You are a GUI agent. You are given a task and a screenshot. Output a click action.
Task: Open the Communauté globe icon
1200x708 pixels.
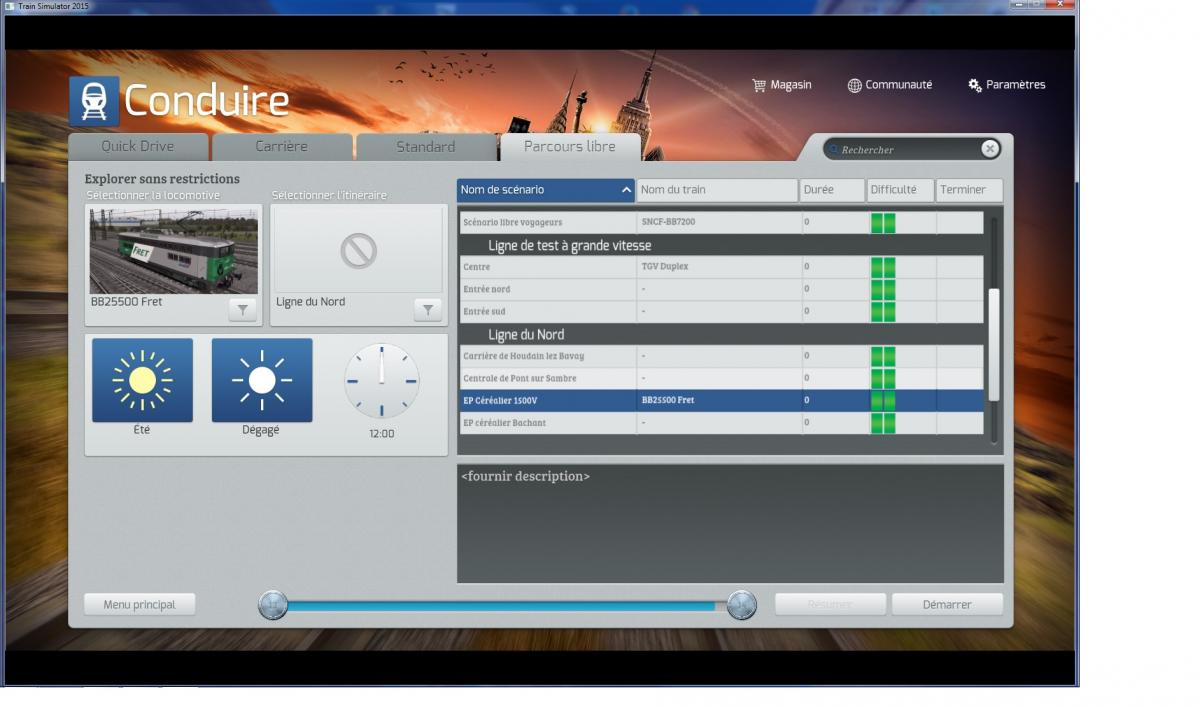click(854, 85)
